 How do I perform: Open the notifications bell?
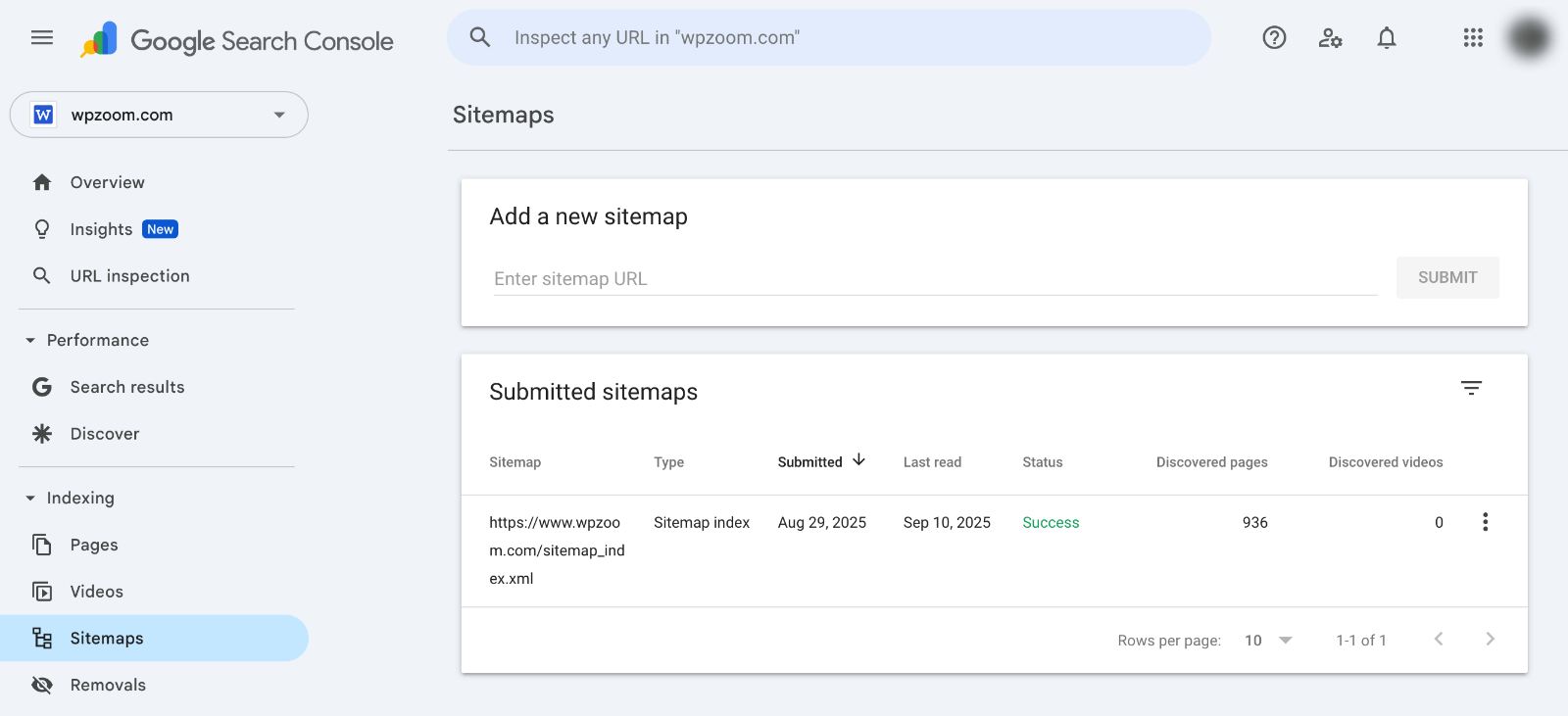point(1387,37)
